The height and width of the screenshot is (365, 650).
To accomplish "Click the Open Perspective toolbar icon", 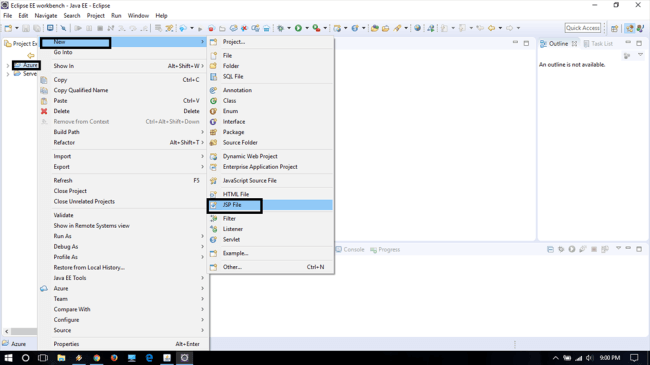I will (614, 28).
